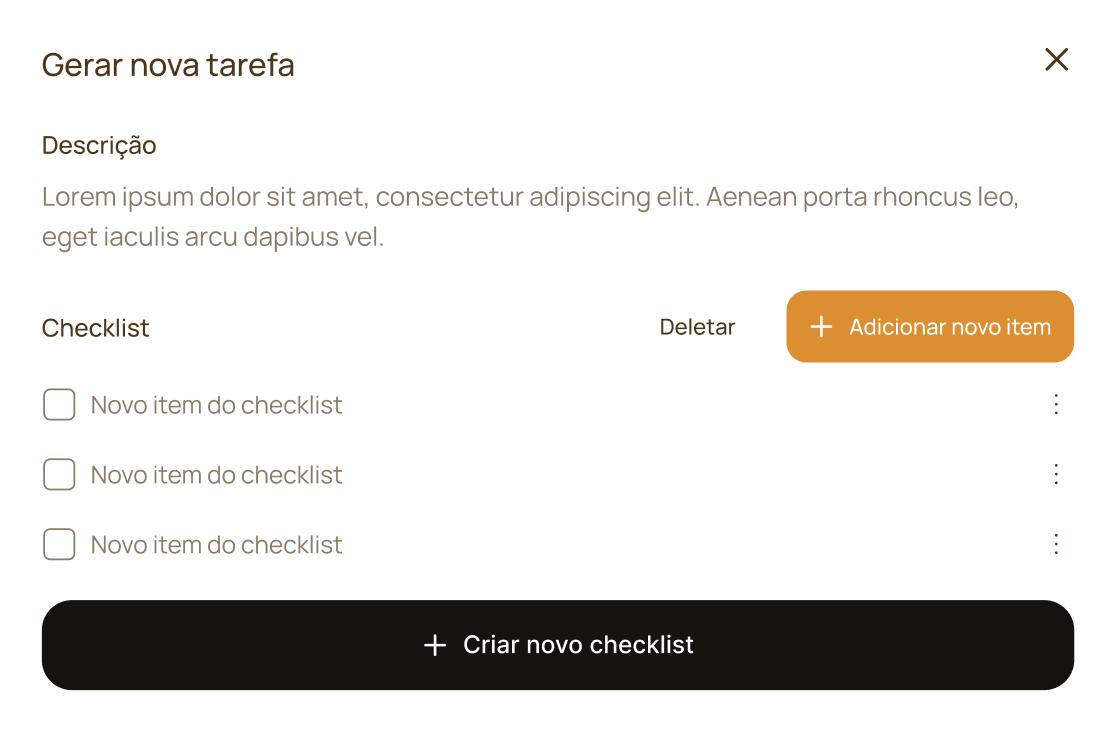This screenshot has height=732, width=1117.
Task: Check the first checklist item checkbox
Action: [x=59, y=405]
